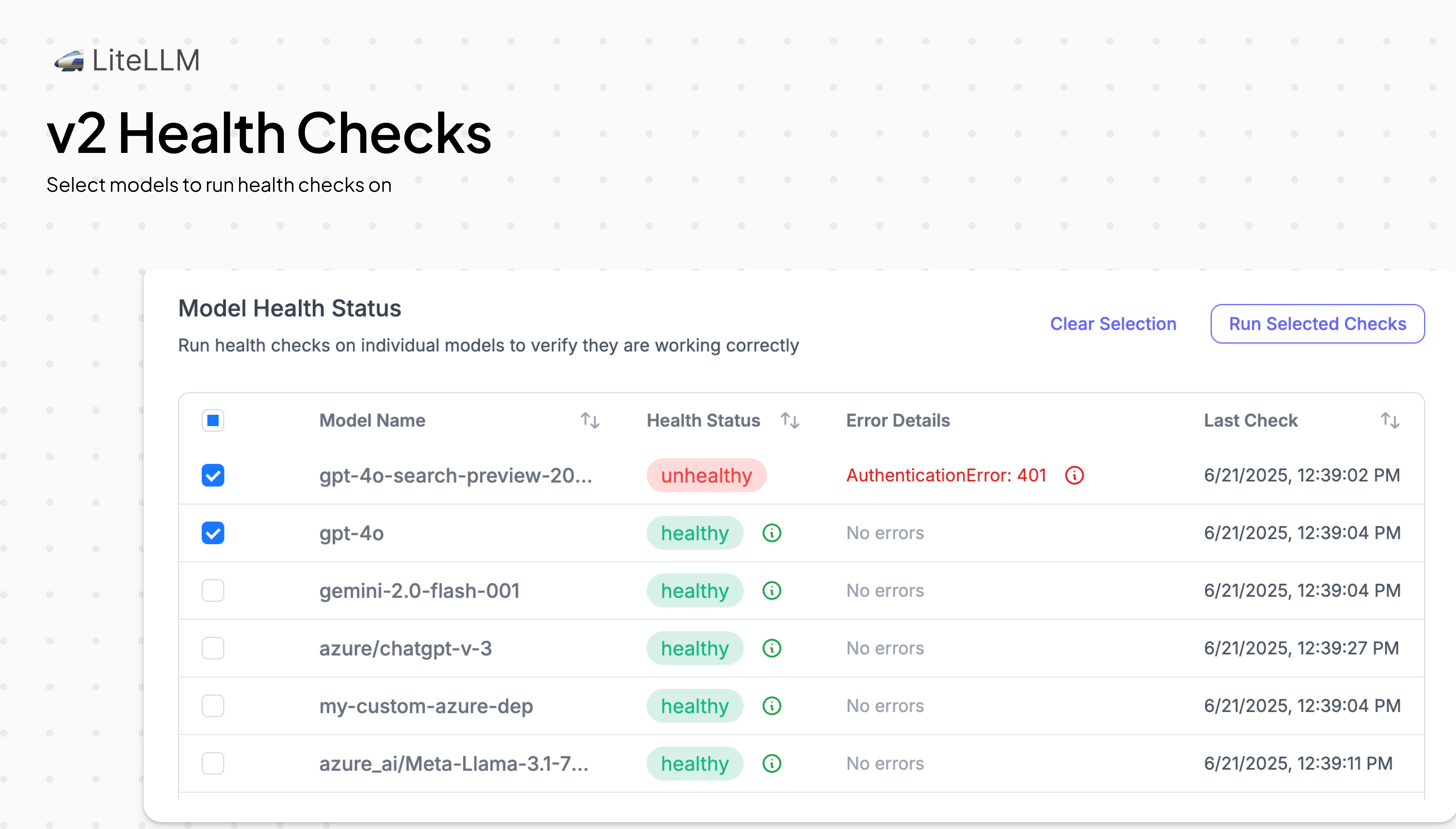Click the Error Details column header
The height and width of the screenshot is (829, 1456).
(898, 421)
